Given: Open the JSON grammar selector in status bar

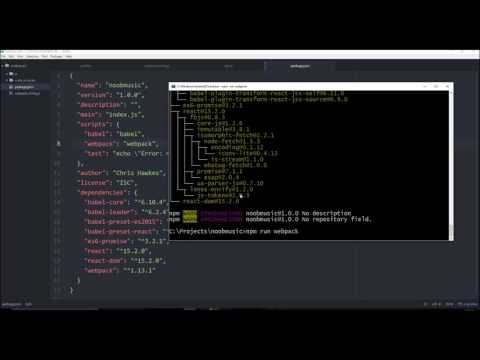Looking at the screenshot, I should coord(449,304).
